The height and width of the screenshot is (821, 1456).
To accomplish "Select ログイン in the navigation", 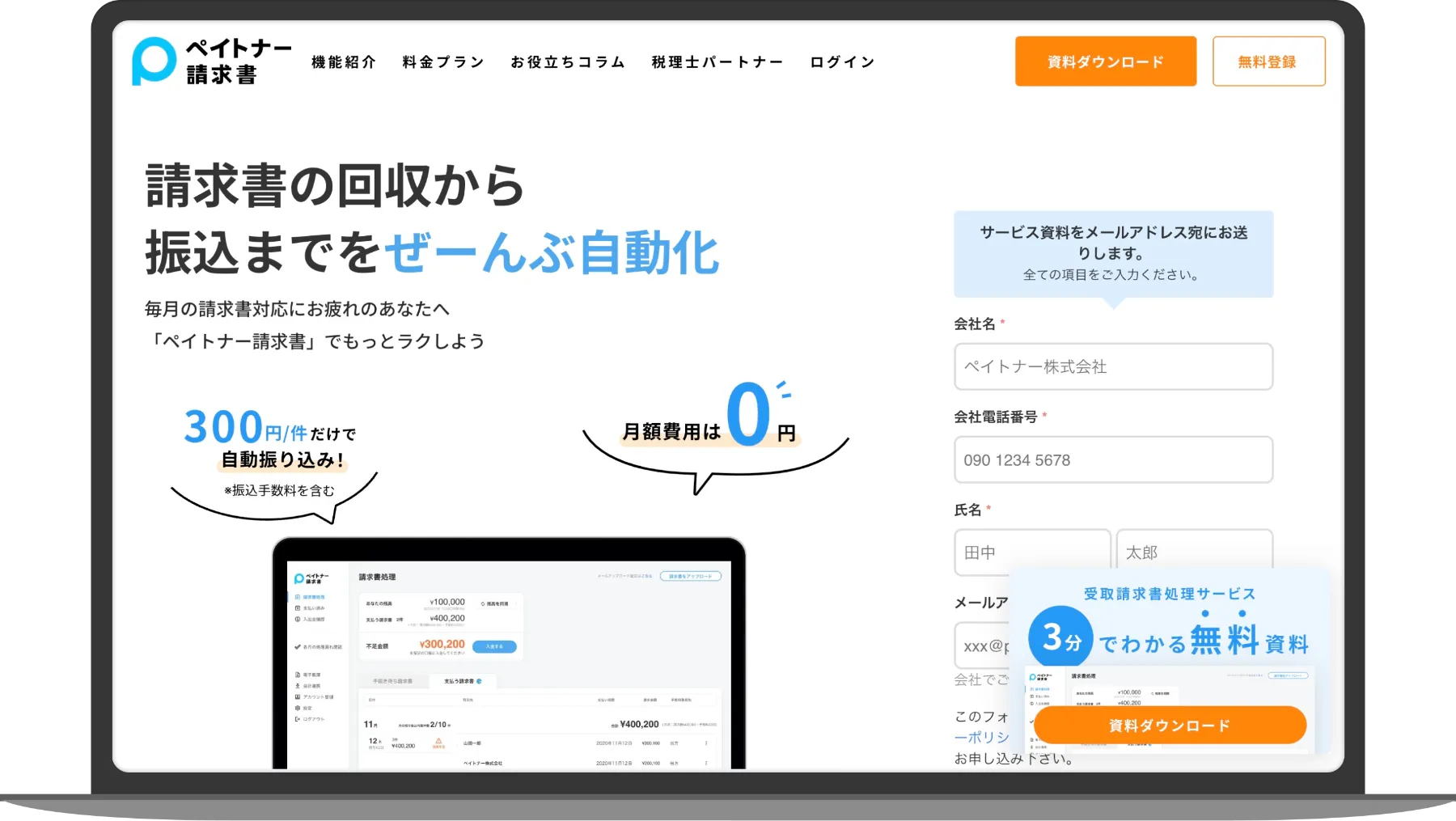I will click(842, 62).
